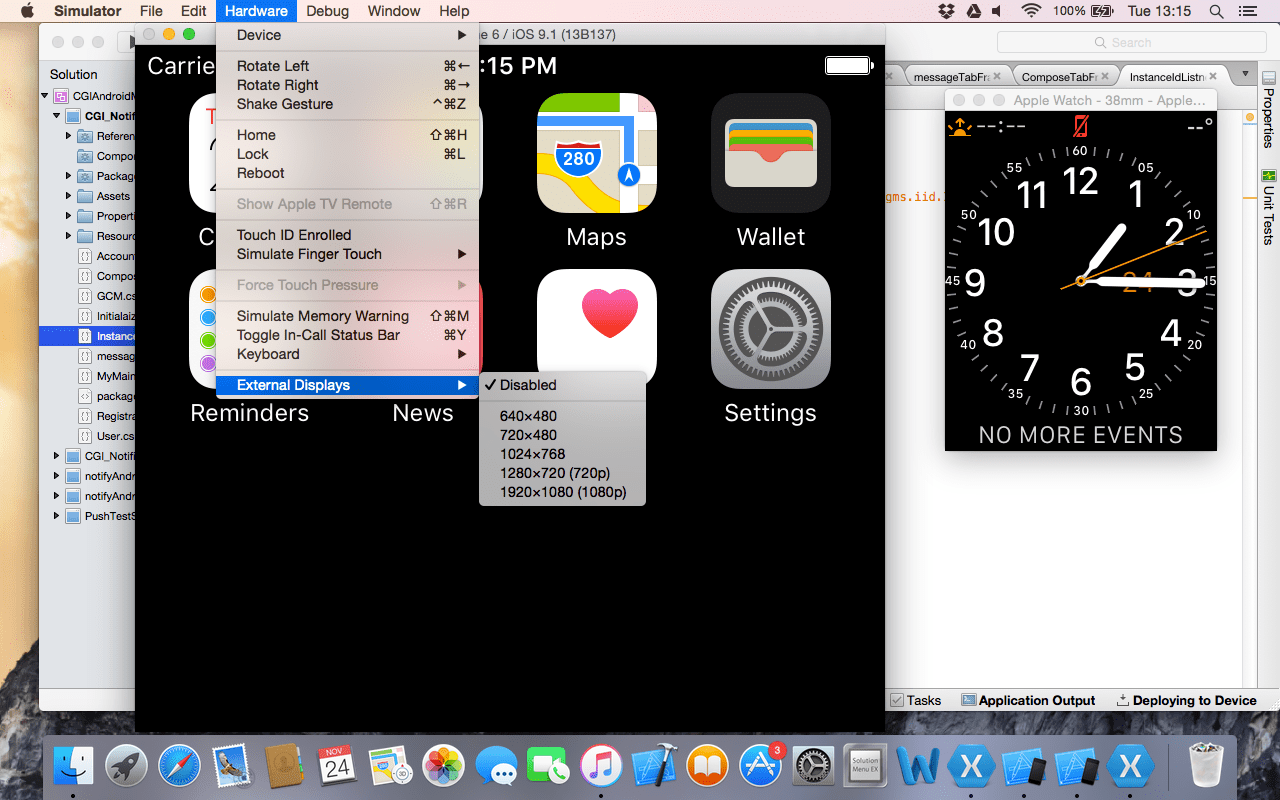Image resolution: width=1280 pixels, height=800 pixels.
Task: Open the Keyboard submenu
Action: click(347, 354)
